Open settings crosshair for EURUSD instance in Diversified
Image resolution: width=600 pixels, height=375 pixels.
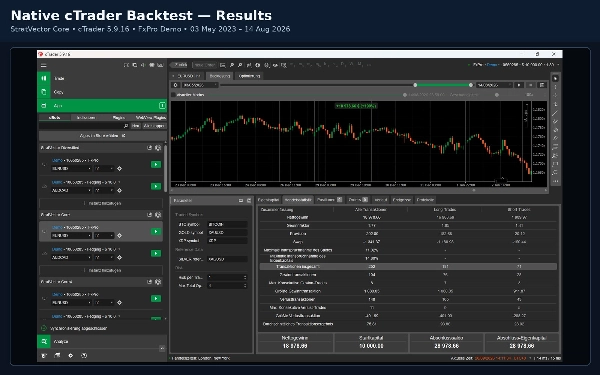click(x=119, y=168)
